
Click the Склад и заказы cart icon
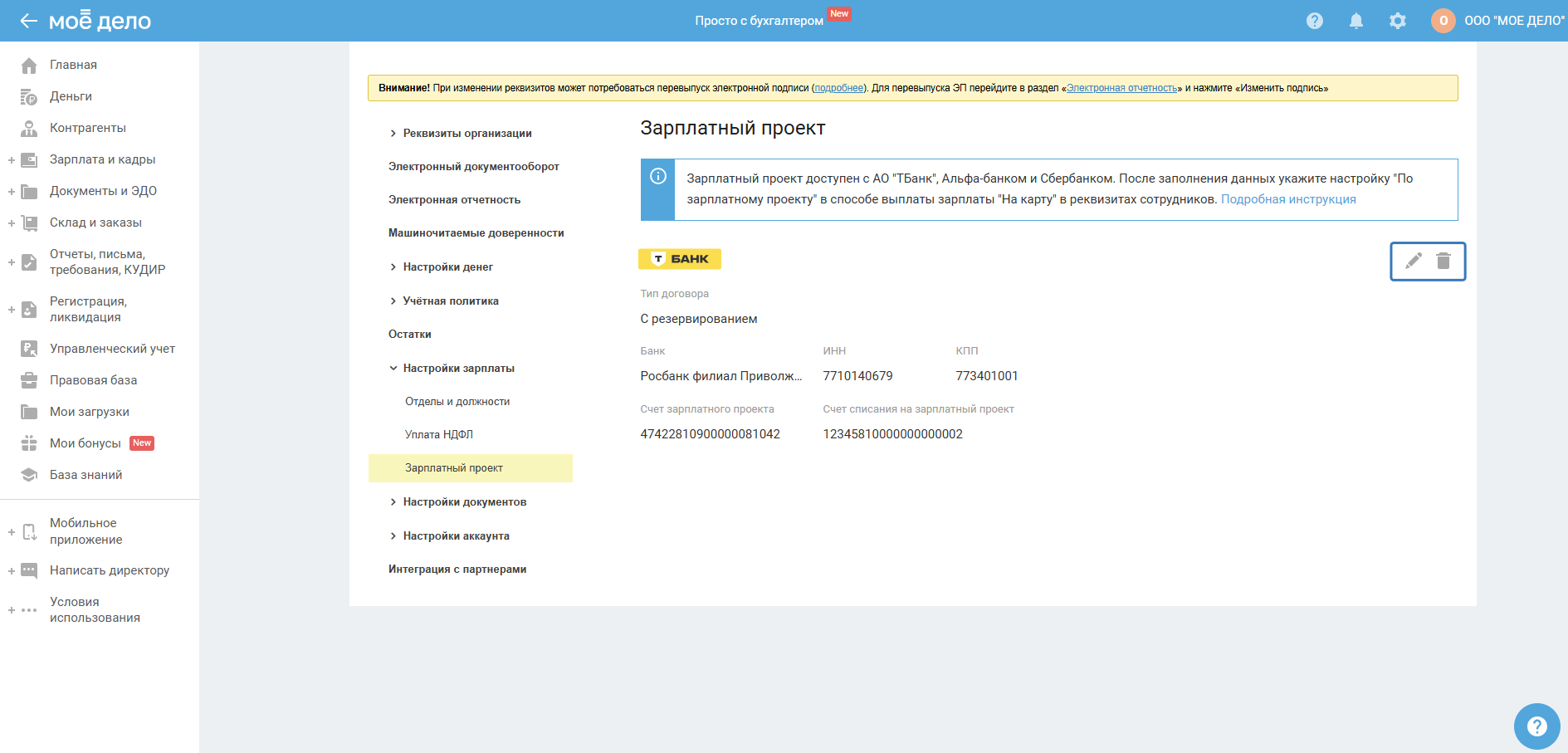(29, 222)
